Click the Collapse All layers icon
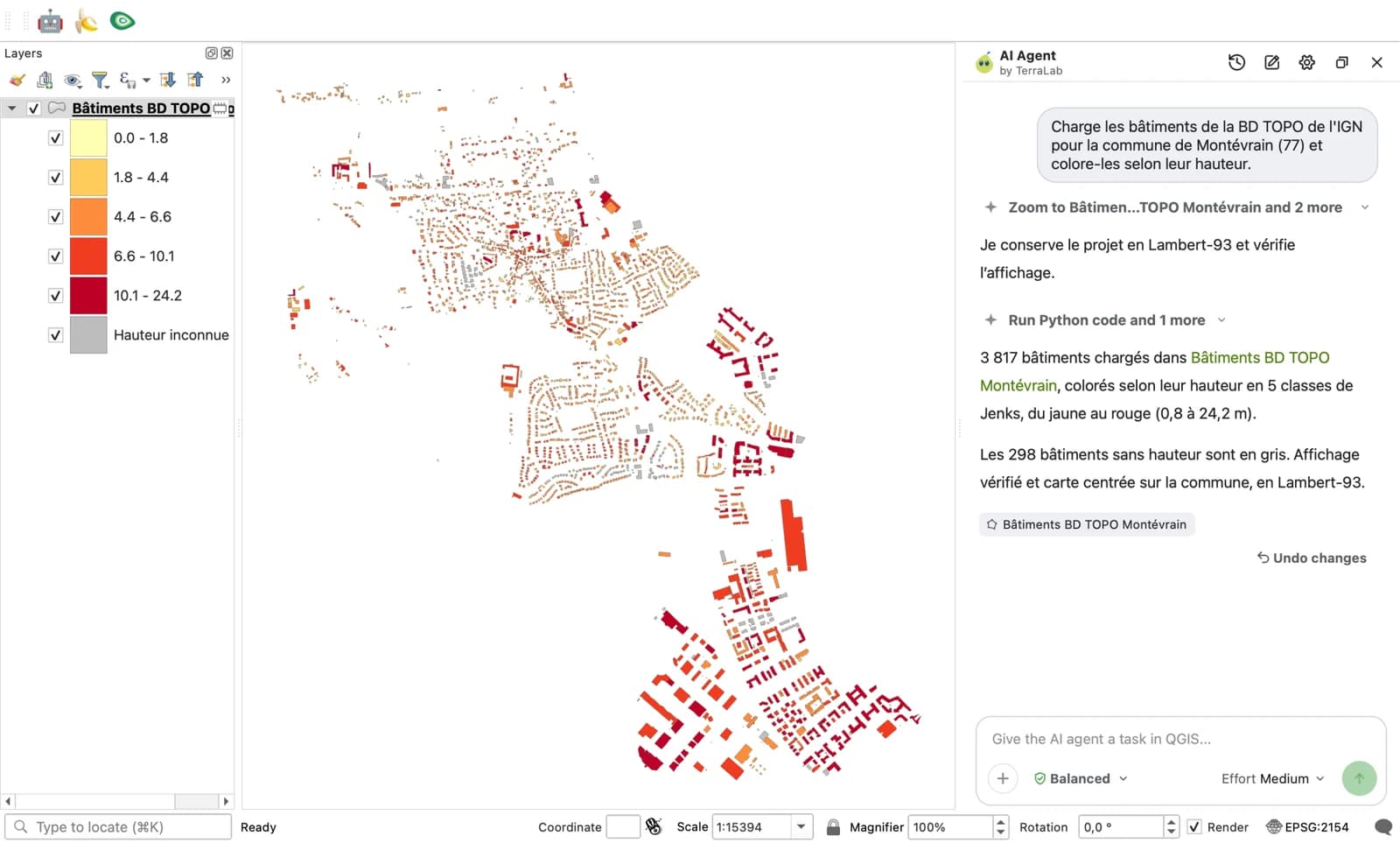Screen dimensions: 1400x843 pos(195,80)
